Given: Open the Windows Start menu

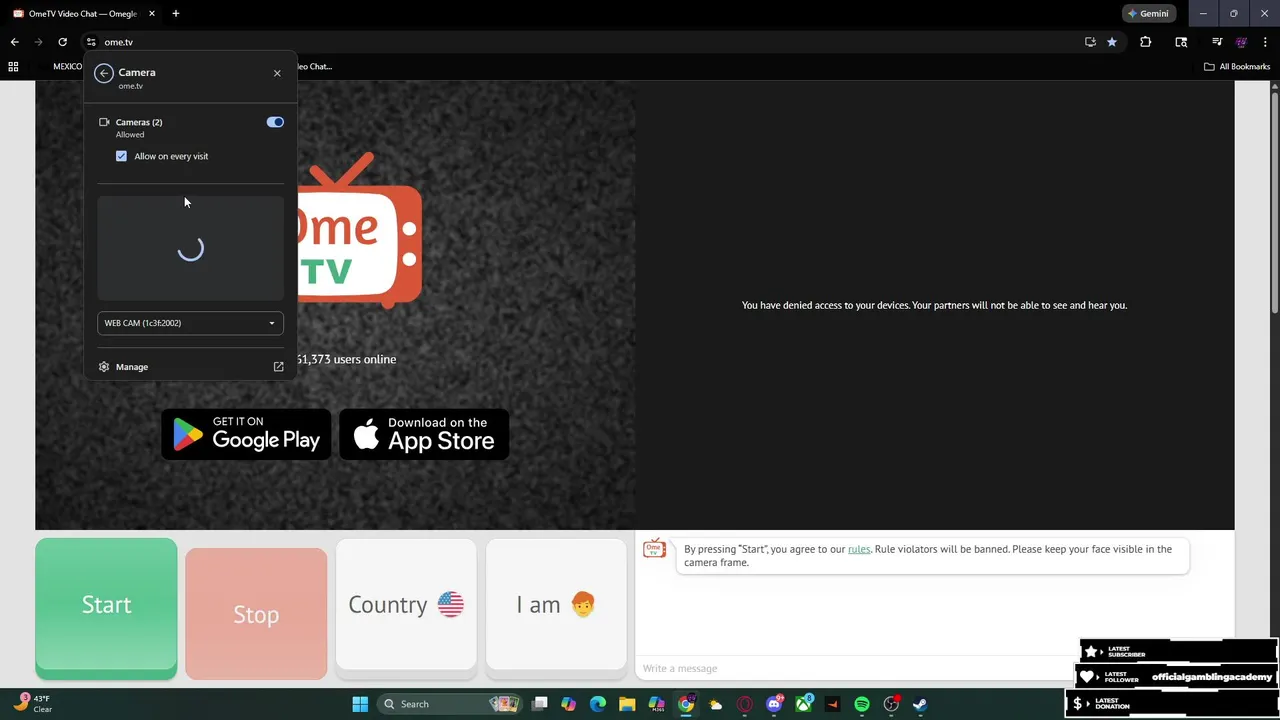Looking at the screenshot, I should (360, 704).
